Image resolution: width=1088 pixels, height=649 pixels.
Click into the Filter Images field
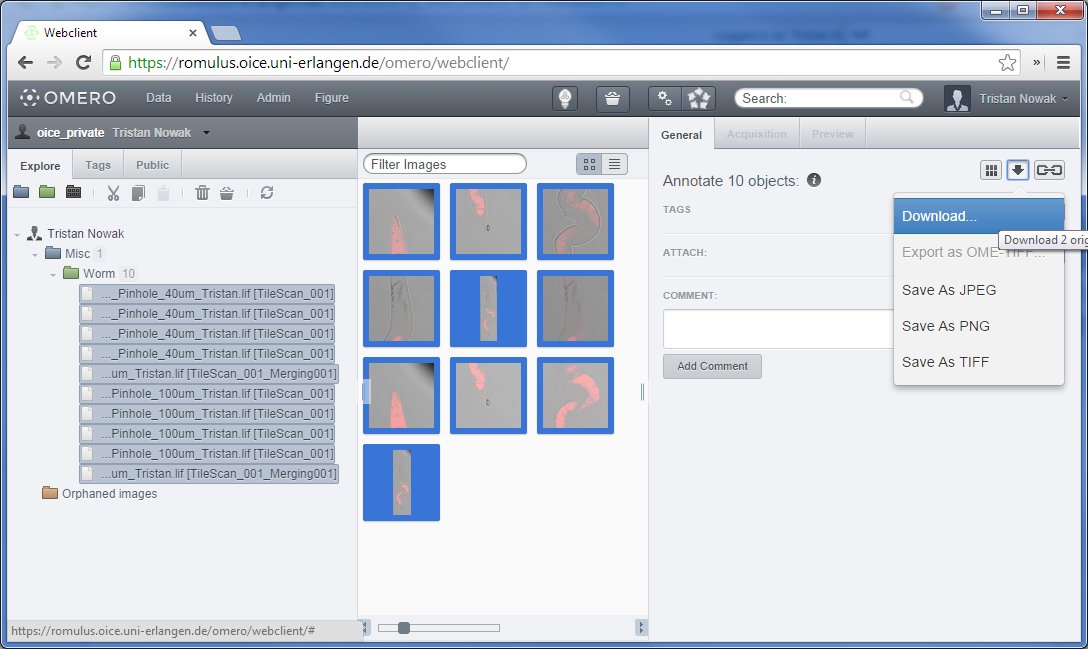coord(444,164)
